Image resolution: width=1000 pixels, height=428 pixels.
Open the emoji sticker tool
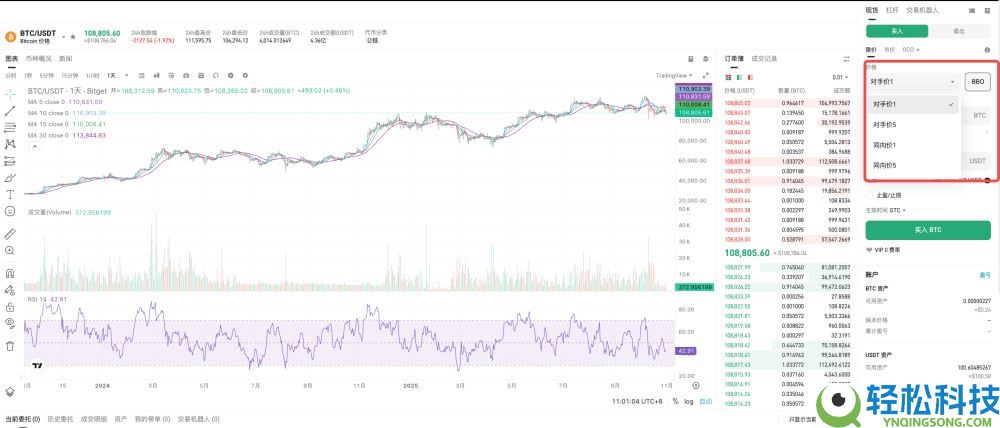click(x=10, y=211)
